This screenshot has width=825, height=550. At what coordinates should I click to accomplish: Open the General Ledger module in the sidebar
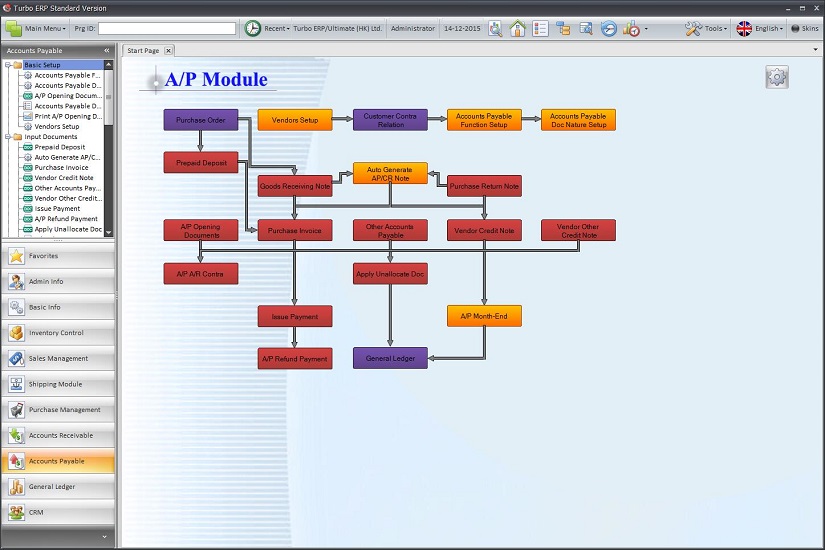coord(57,487)
